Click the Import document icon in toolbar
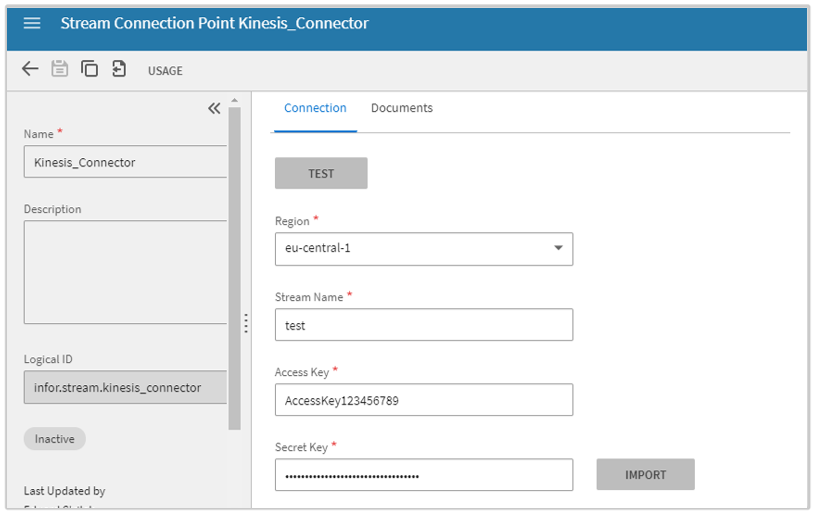 [119, 69]
